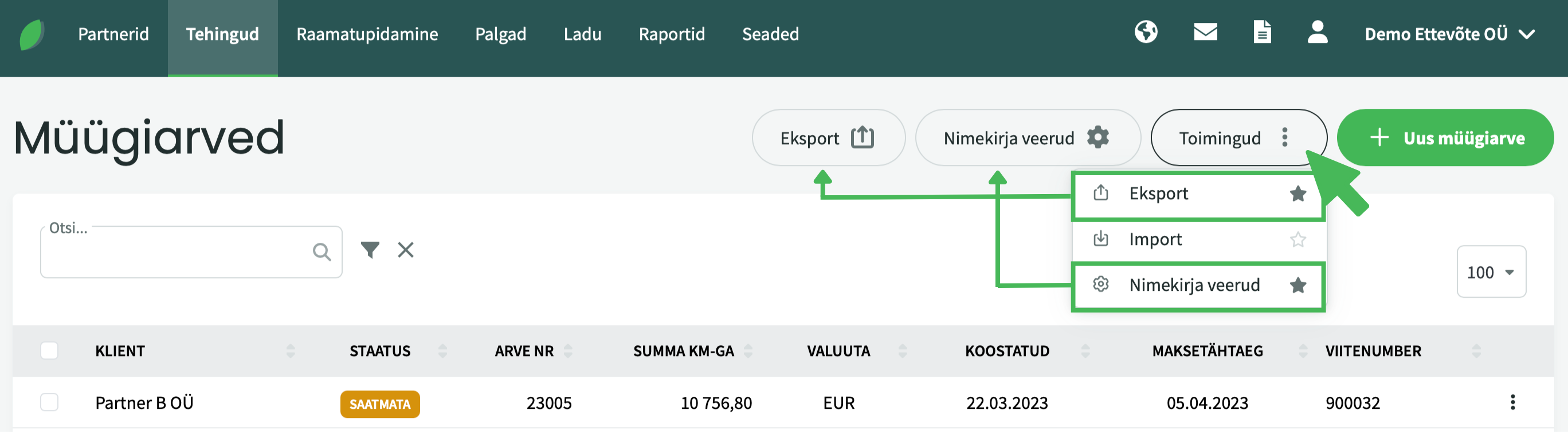Toggle the select-all header checkbox
The width and height of the screenshot is (1568, 434).
coord(49,351)
